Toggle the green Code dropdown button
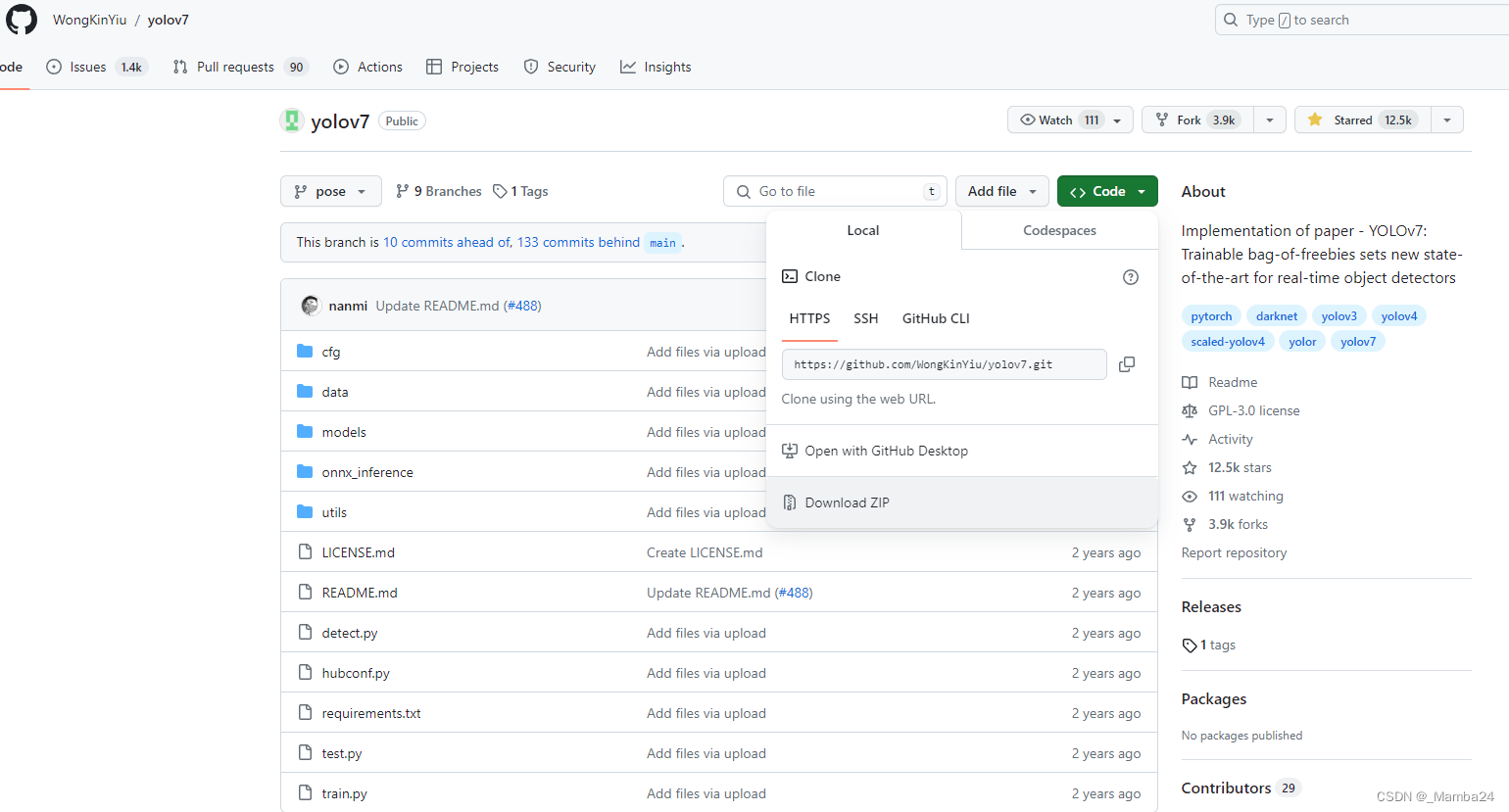The width and height of the screenshot is (1509, 812). pos(1107,191)
